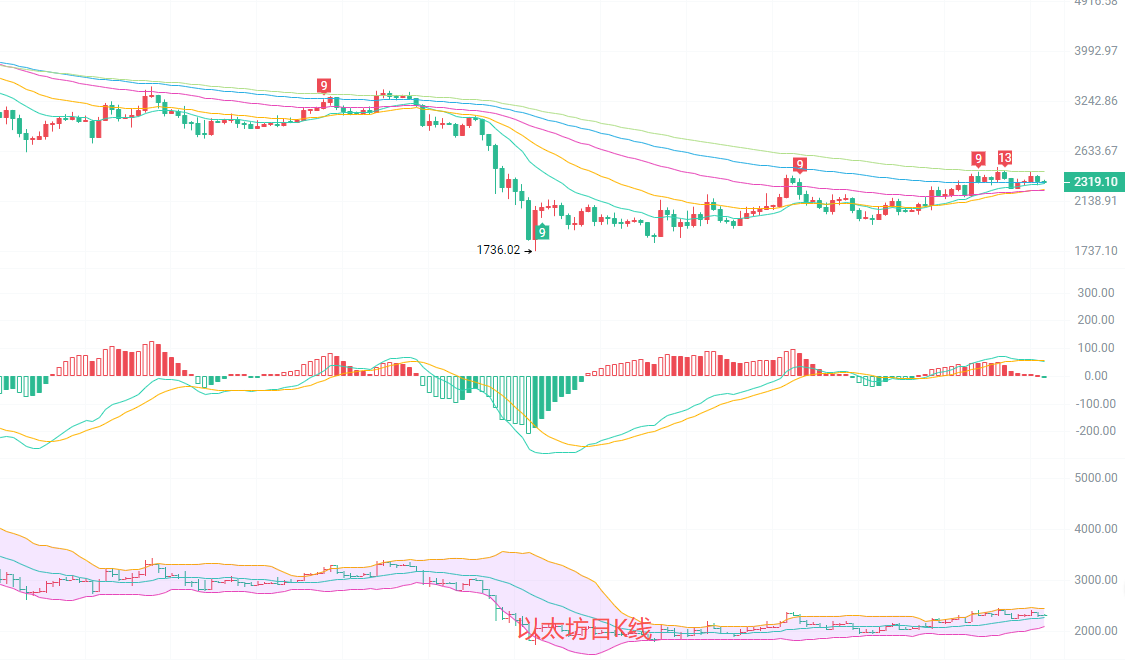Viewport: 1125px width, 663px height.
Task: Click the 300.00 MACD axis label
Action: pyautogui.click(x=1097, y=293)
